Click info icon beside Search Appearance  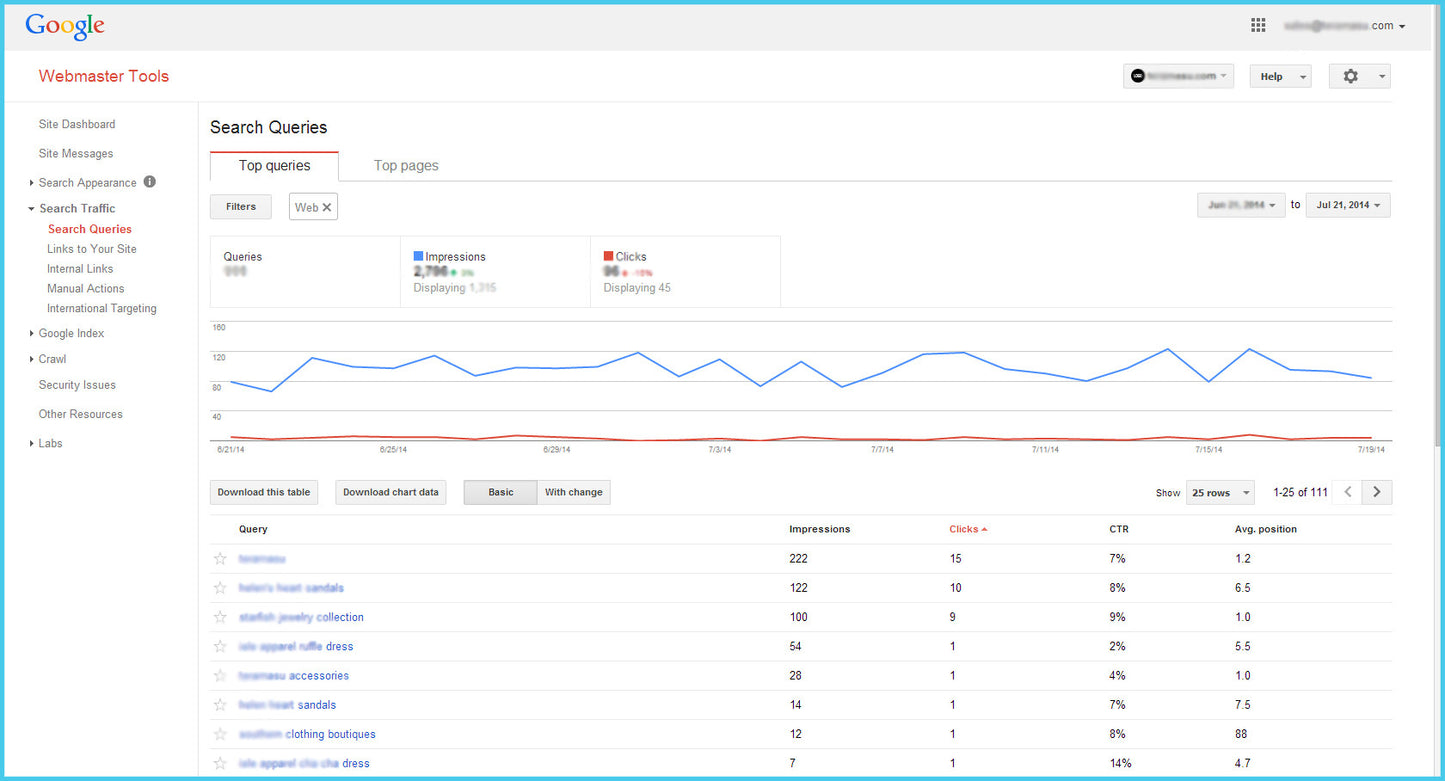pyautogui.click(x=150, y=182)
